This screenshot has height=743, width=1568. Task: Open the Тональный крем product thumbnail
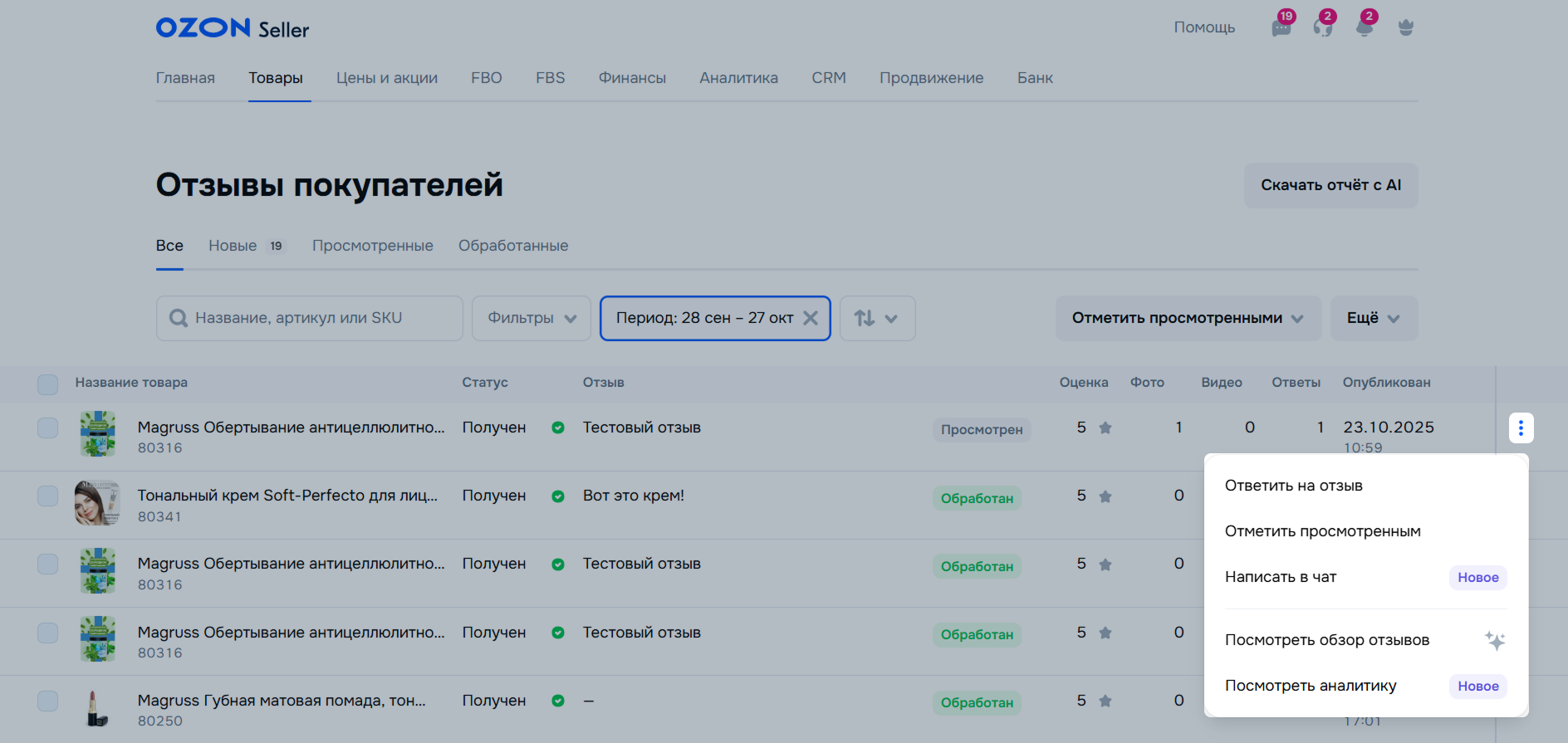coord(97,503)
